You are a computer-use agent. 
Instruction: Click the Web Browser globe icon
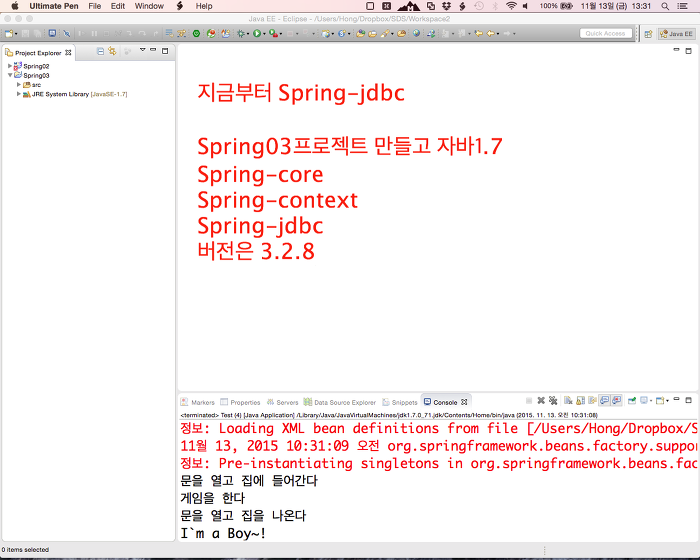coord(416,33)
